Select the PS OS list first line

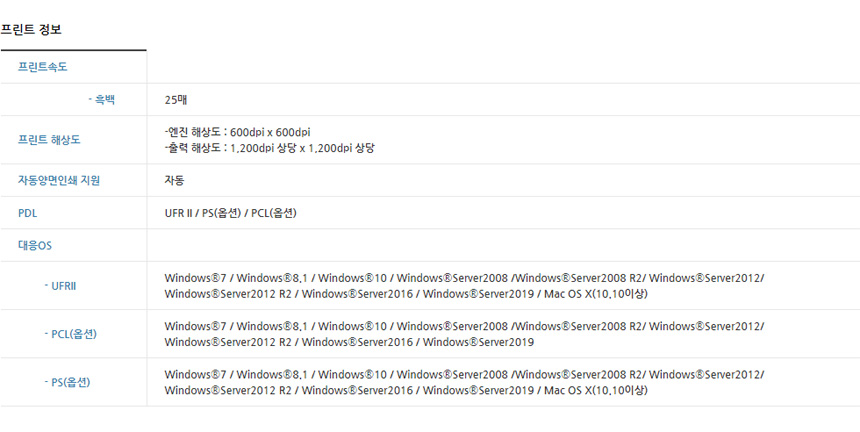coord(464,374)
